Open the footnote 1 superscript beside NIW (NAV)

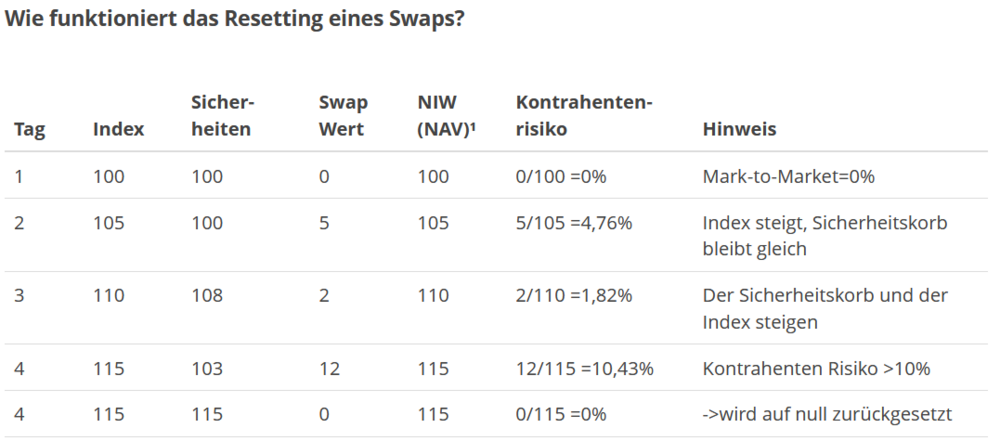coord(469,127)
